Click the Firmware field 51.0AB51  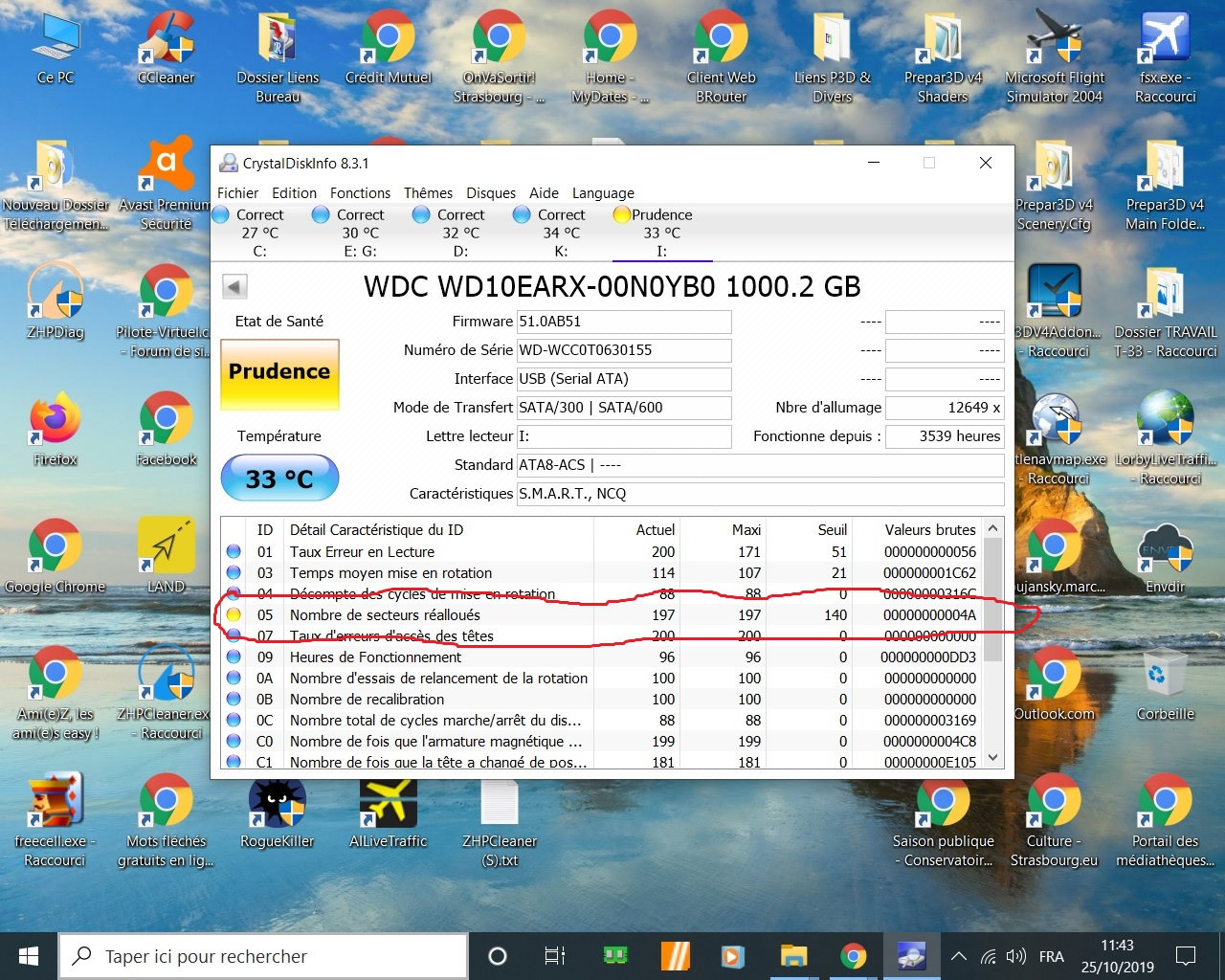click(624, 322)
